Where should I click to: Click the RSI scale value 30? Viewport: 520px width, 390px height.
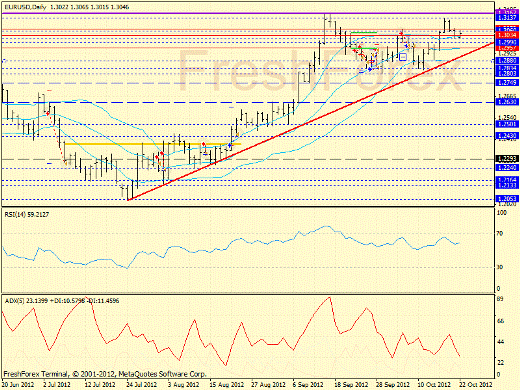tap(500, 267)
